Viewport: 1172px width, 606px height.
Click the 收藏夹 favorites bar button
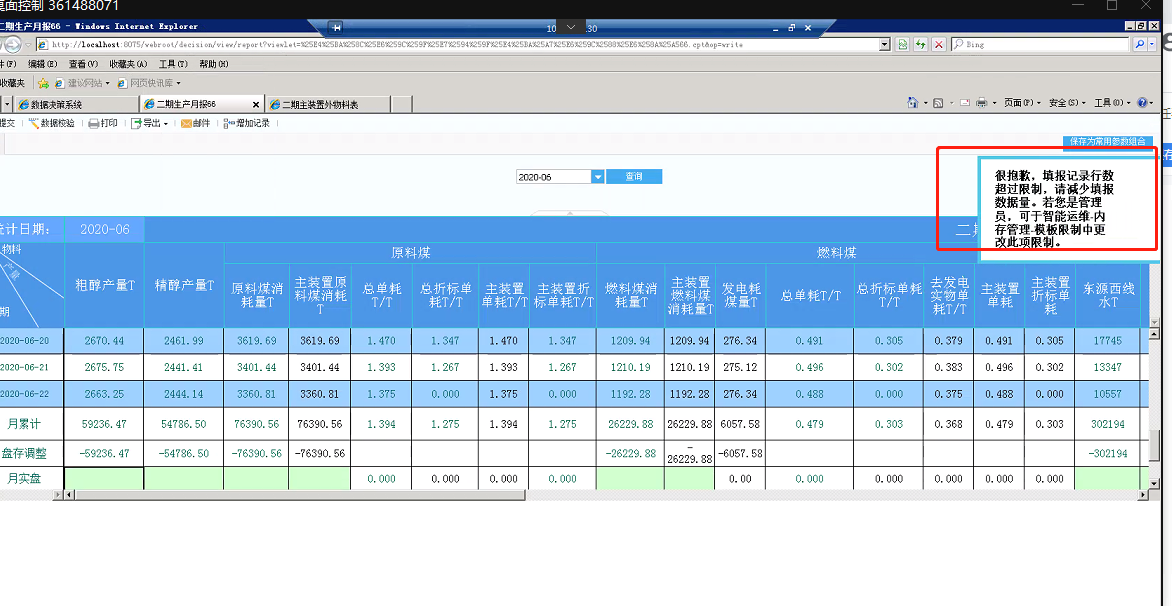click(13, 83)
